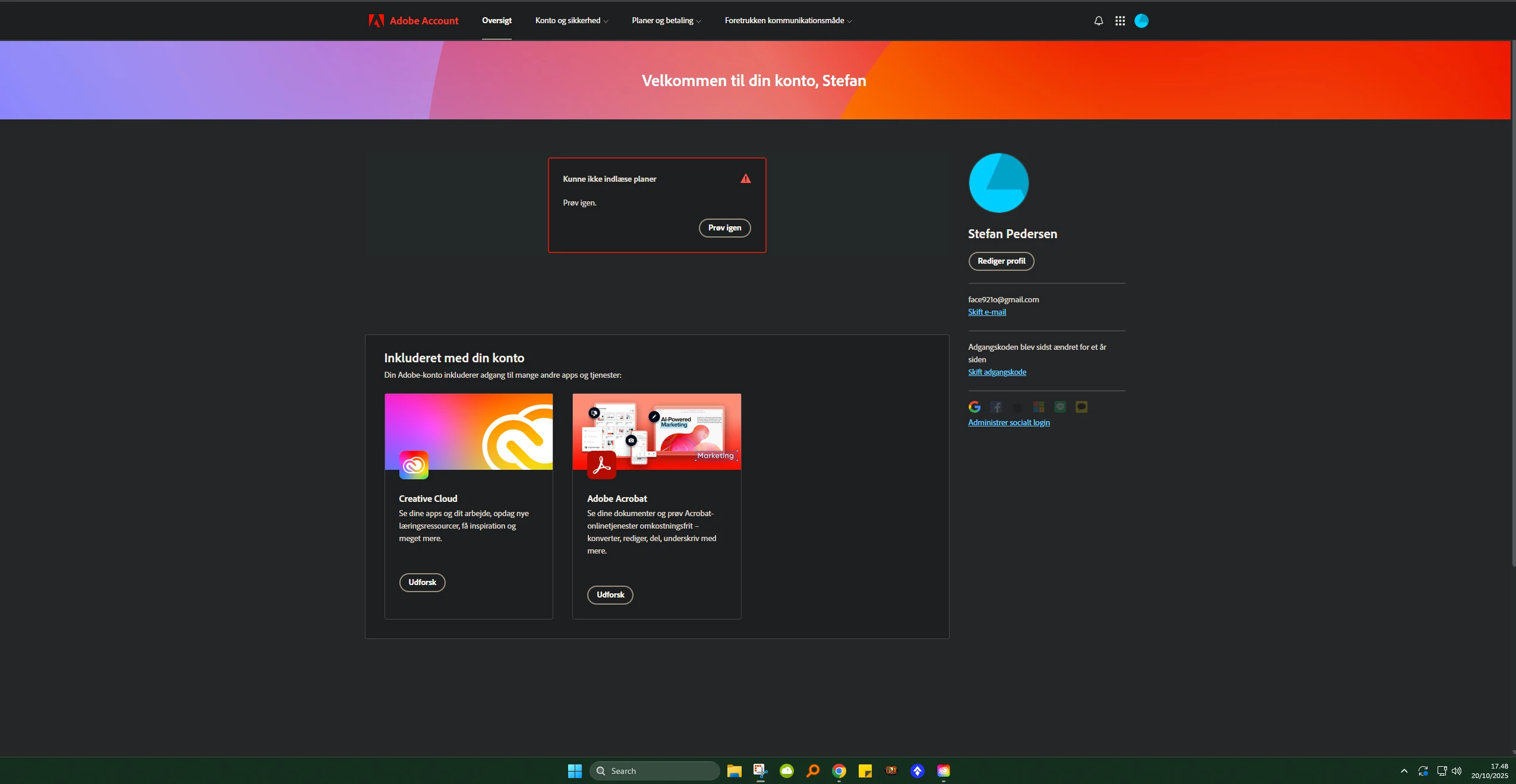Open the notifications bell

(x=1098, y=21)
